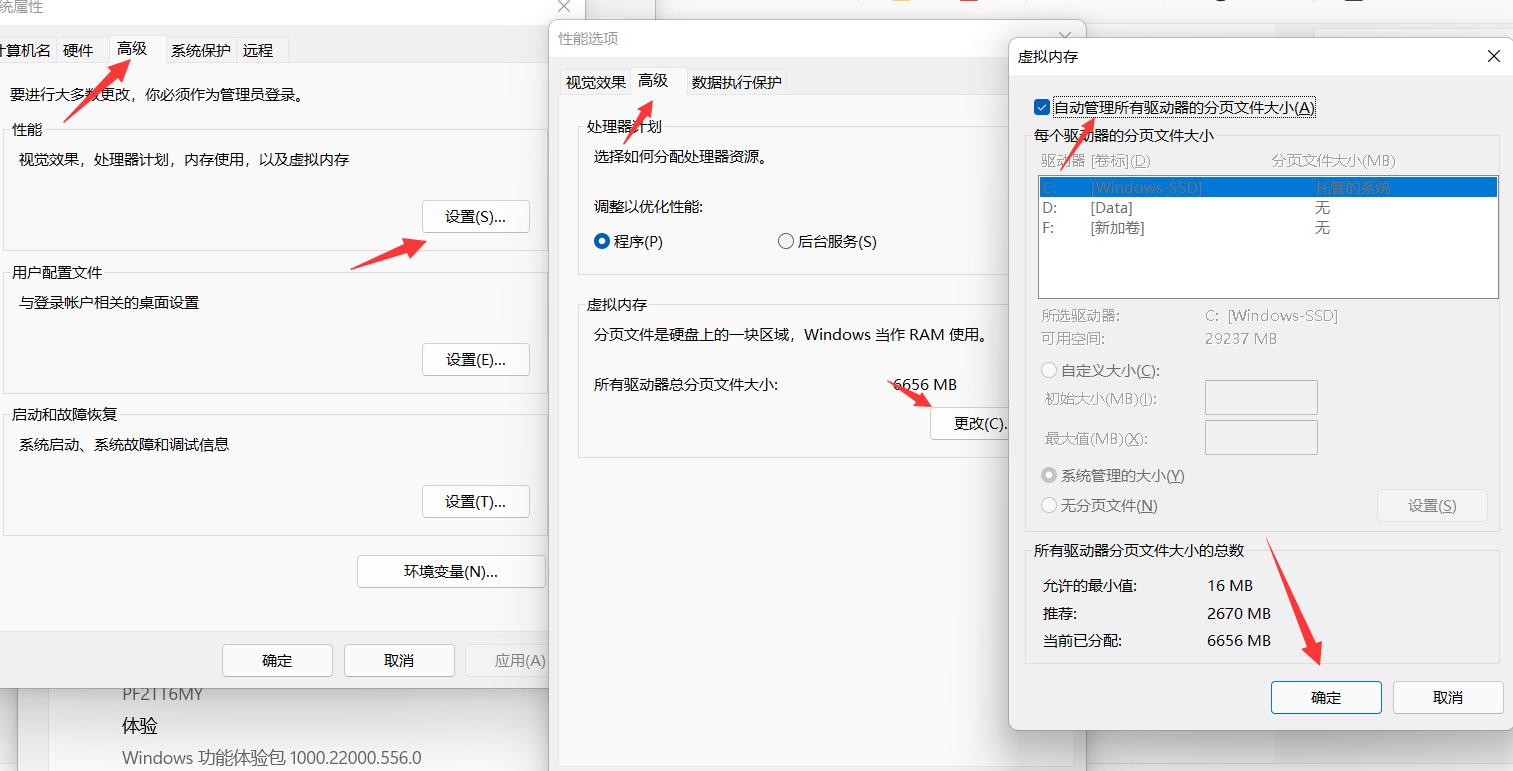This screenshot has height=771, width=1513.
Task: Click the 当前已分配 6656 MB value
Action: coord(1239,640)
